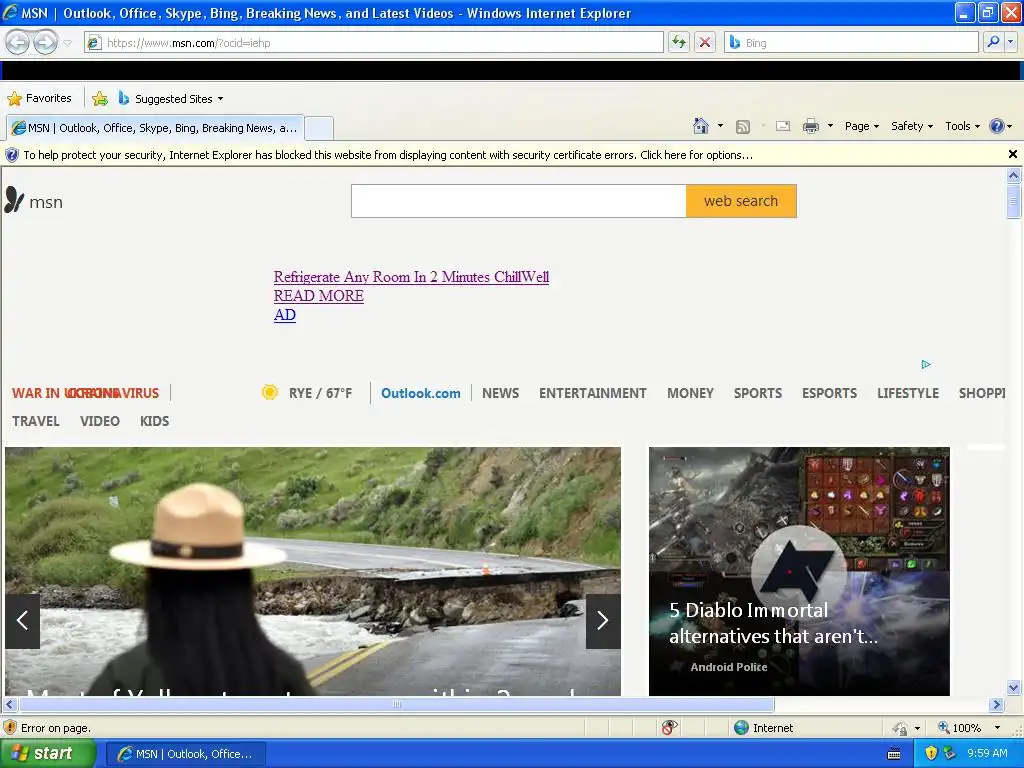Image resolution: width=1024 pixels, height=768 pixels.
Task: Open the recent pages dropdown beside Forward
Action: point(67,43)
